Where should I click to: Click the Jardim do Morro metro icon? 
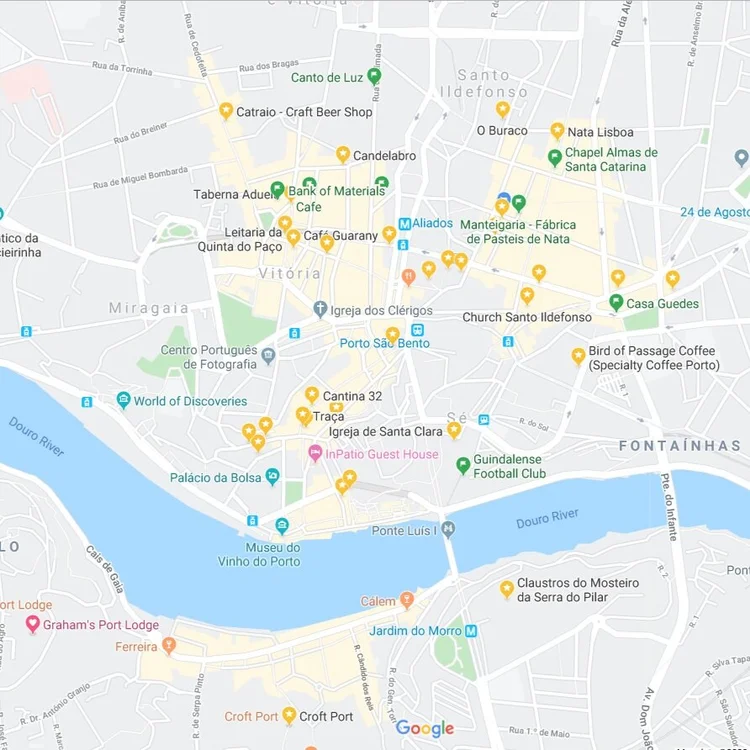click(471, 631)
